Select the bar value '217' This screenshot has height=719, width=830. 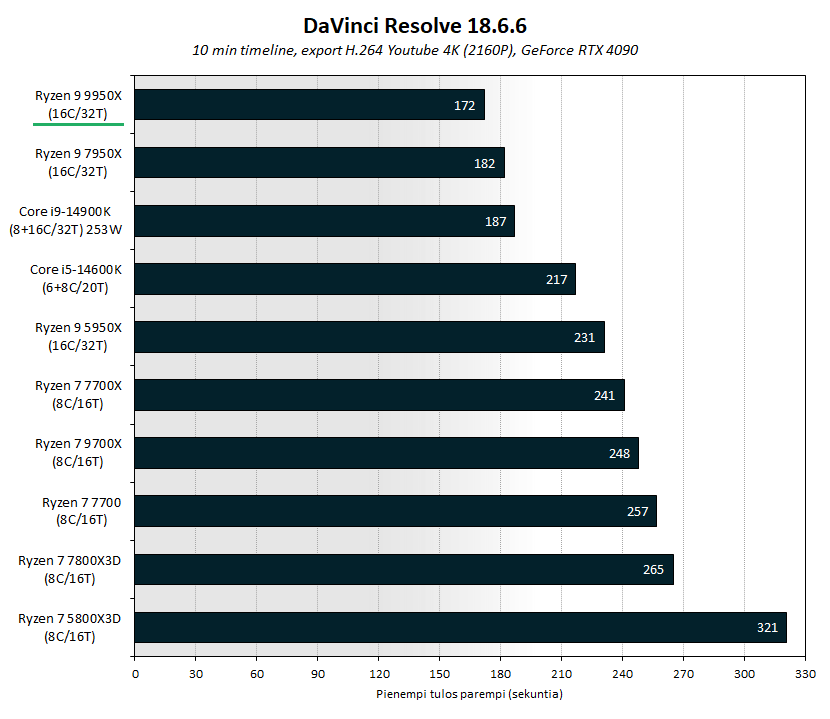(556, 280)
